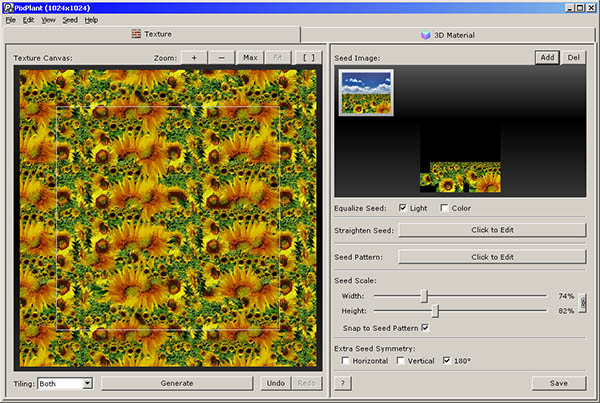Click the seed scale aspect lock icon
Viewport: 600px width, 403px height.
pos(582,303)
